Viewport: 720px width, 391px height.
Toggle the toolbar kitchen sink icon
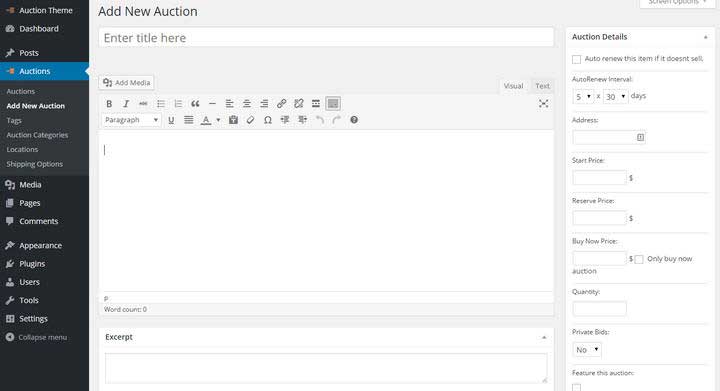(x=333, y=104)
